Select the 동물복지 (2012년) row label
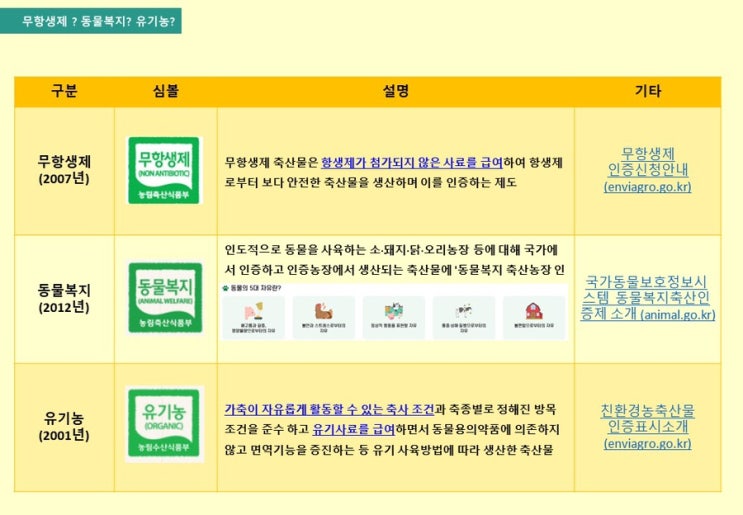The image size is (743, 515). [x=64, y=298]
